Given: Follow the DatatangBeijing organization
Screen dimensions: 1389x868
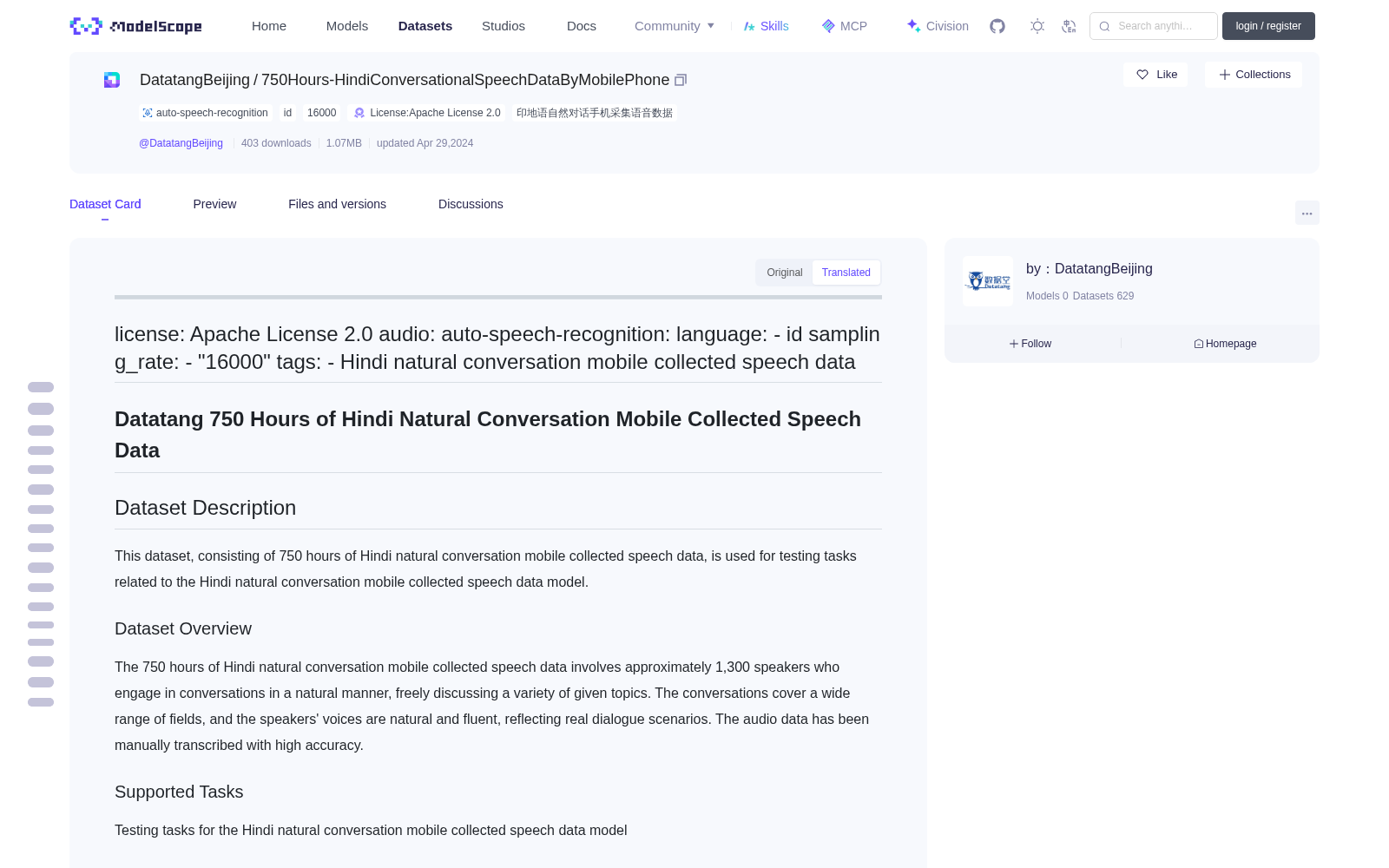Looking at the screenshot, I should point(1030,344).
